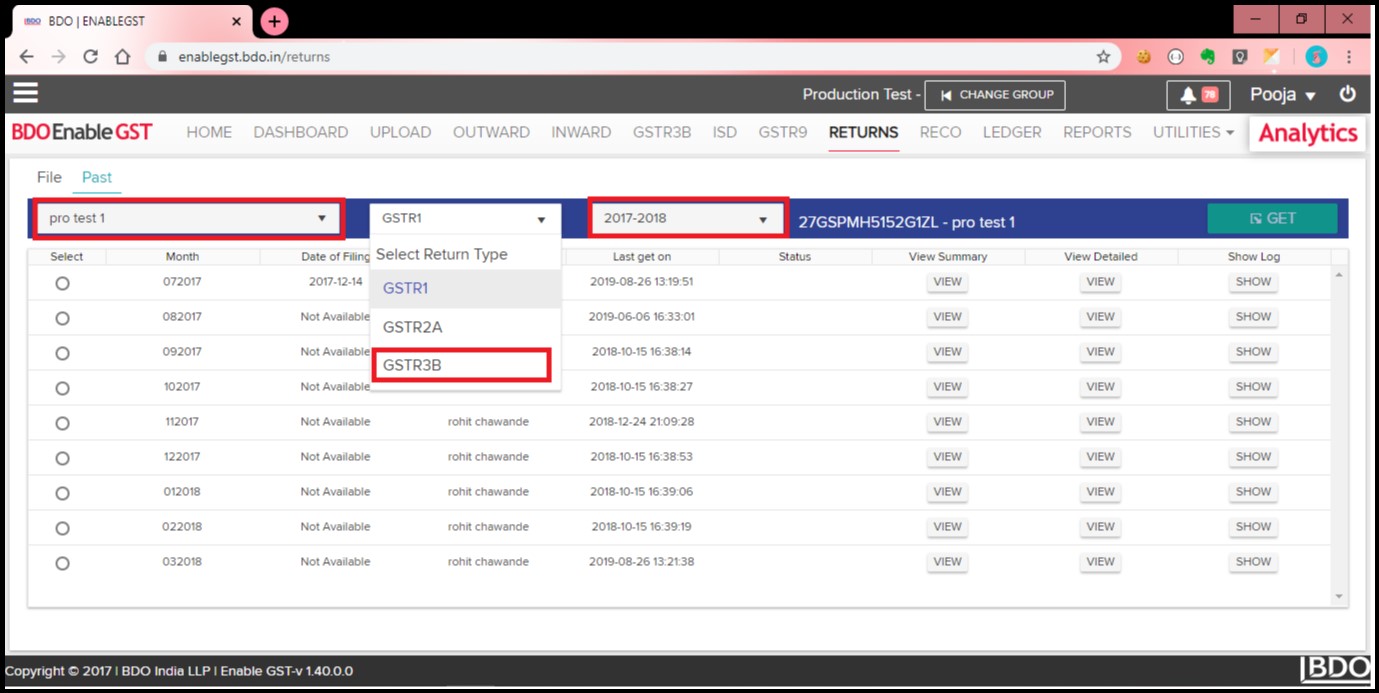Click the power logout icon
Image resolution: width=1379 pixels, height=693 pixels.
pyautogui.click(x=1348, y=94)
